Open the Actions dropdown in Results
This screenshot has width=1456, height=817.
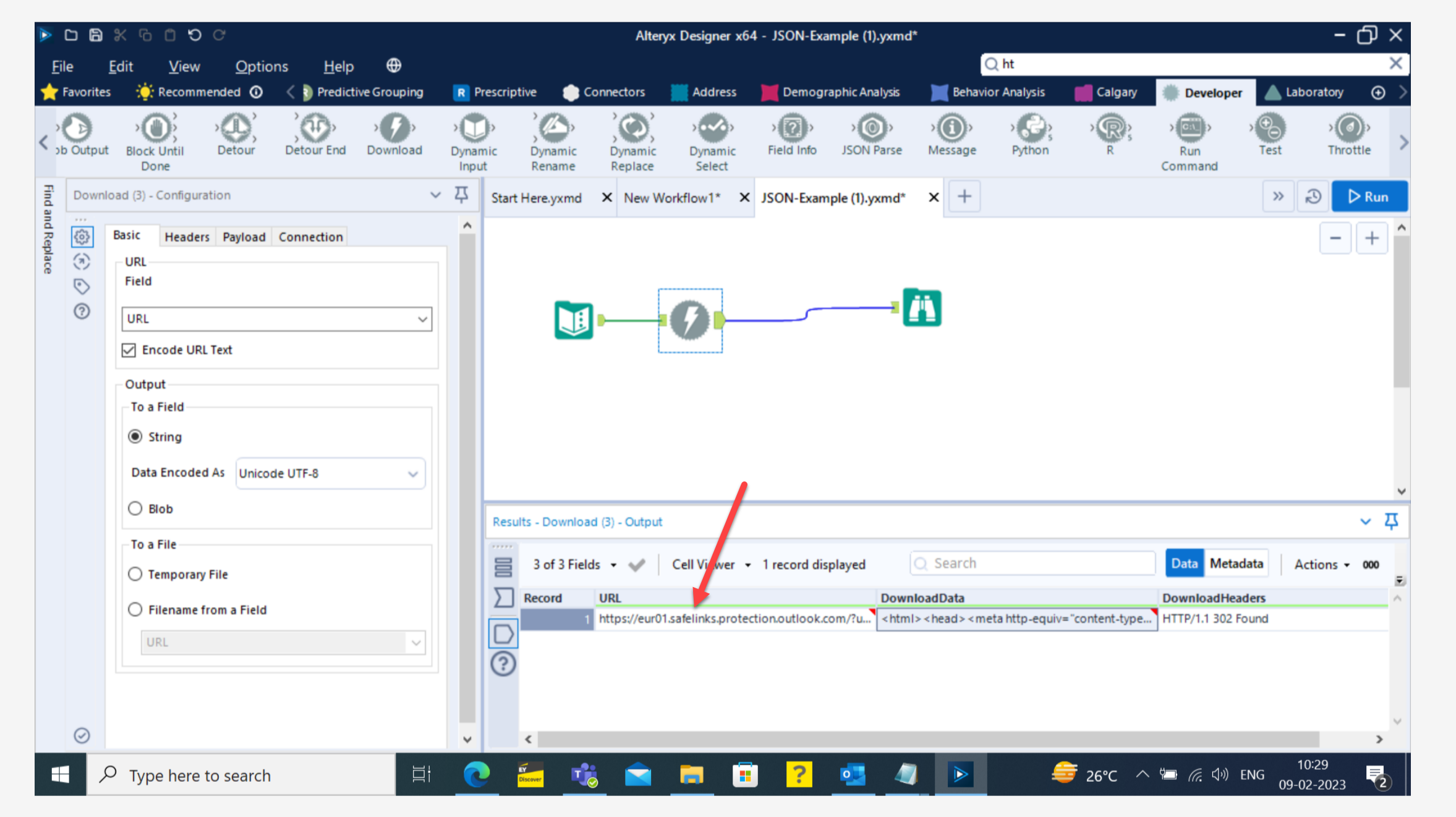(1322, 564)
